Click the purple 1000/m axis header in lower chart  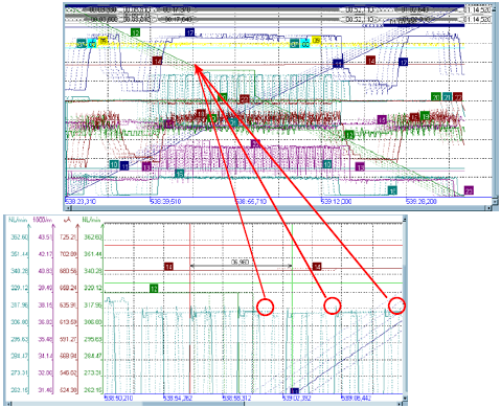coord(43,220)
